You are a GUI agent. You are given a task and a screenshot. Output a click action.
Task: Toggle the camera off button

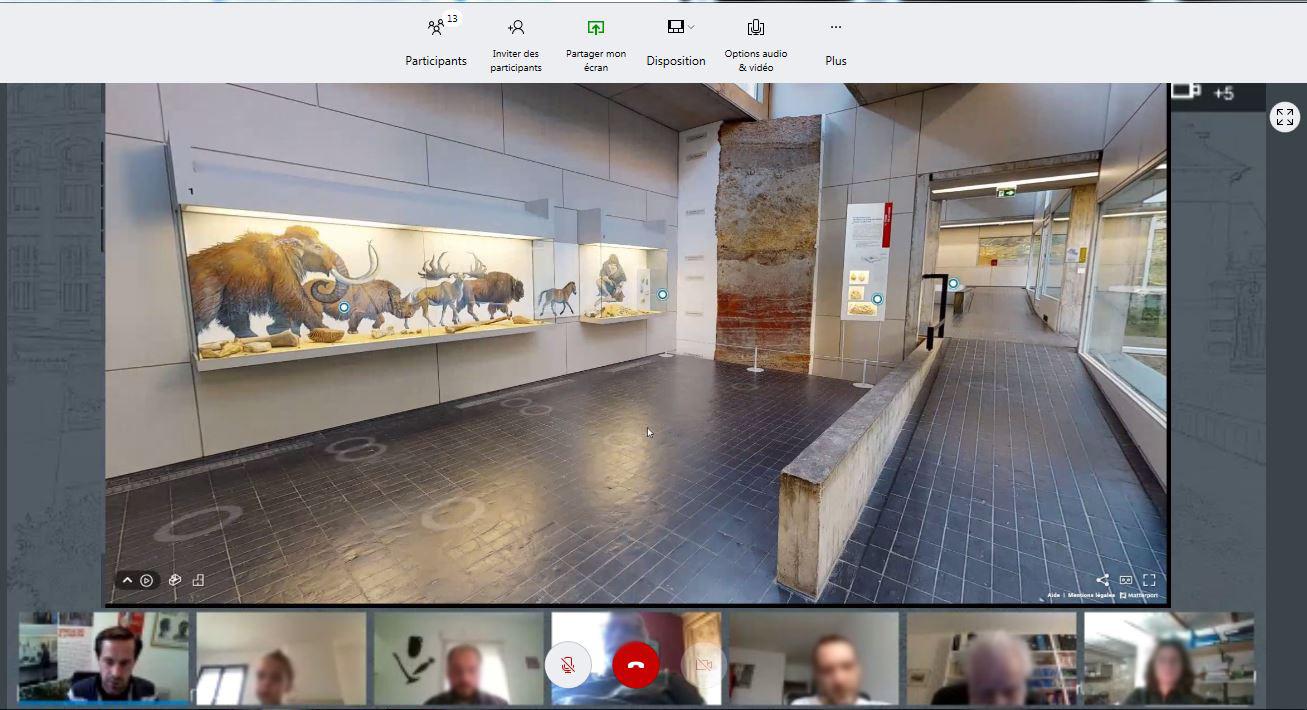pyautogui.click(x=703, y=665)
